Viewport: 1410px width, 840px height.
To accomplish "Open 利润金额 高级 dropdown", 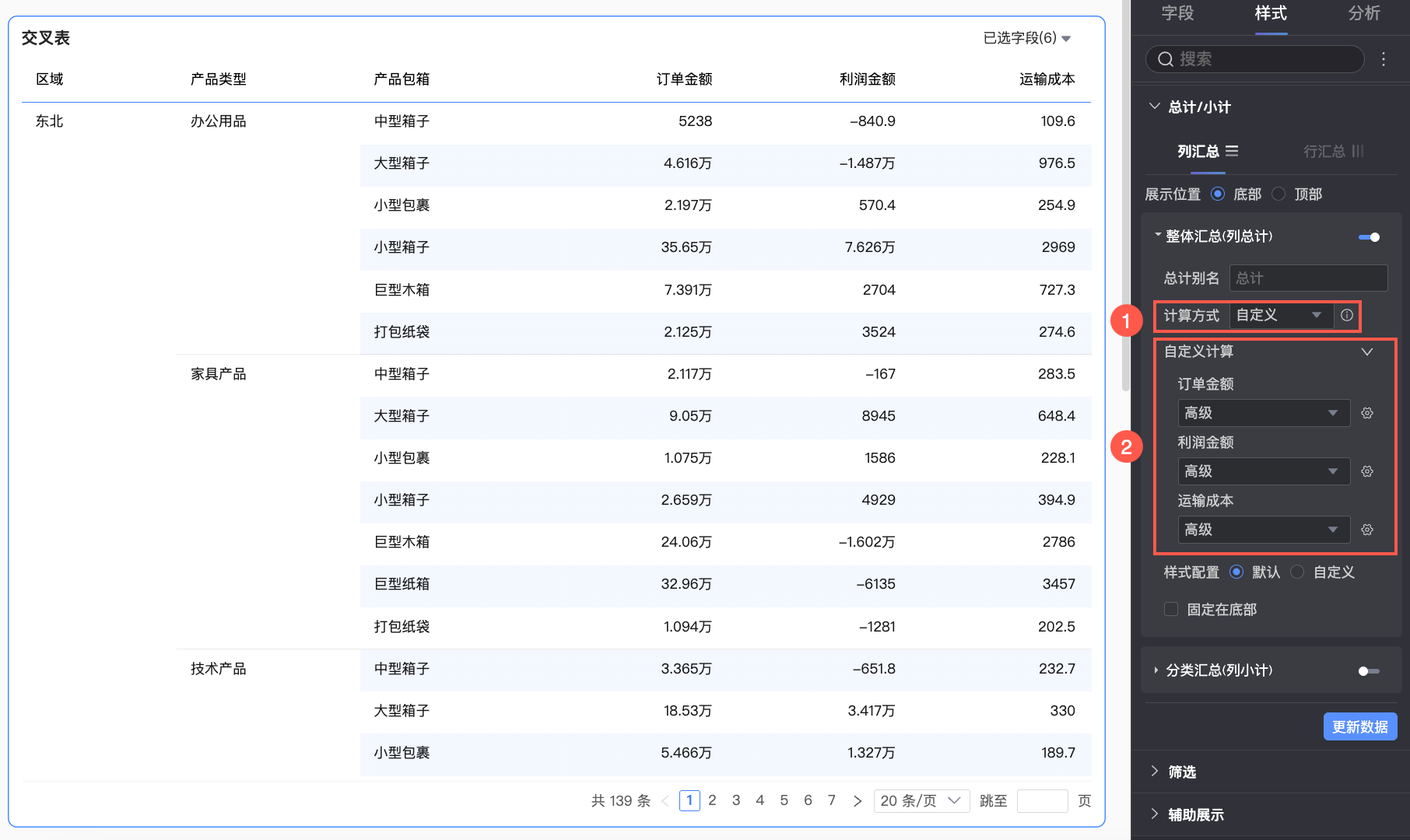I will click(x=1264, y=471).
